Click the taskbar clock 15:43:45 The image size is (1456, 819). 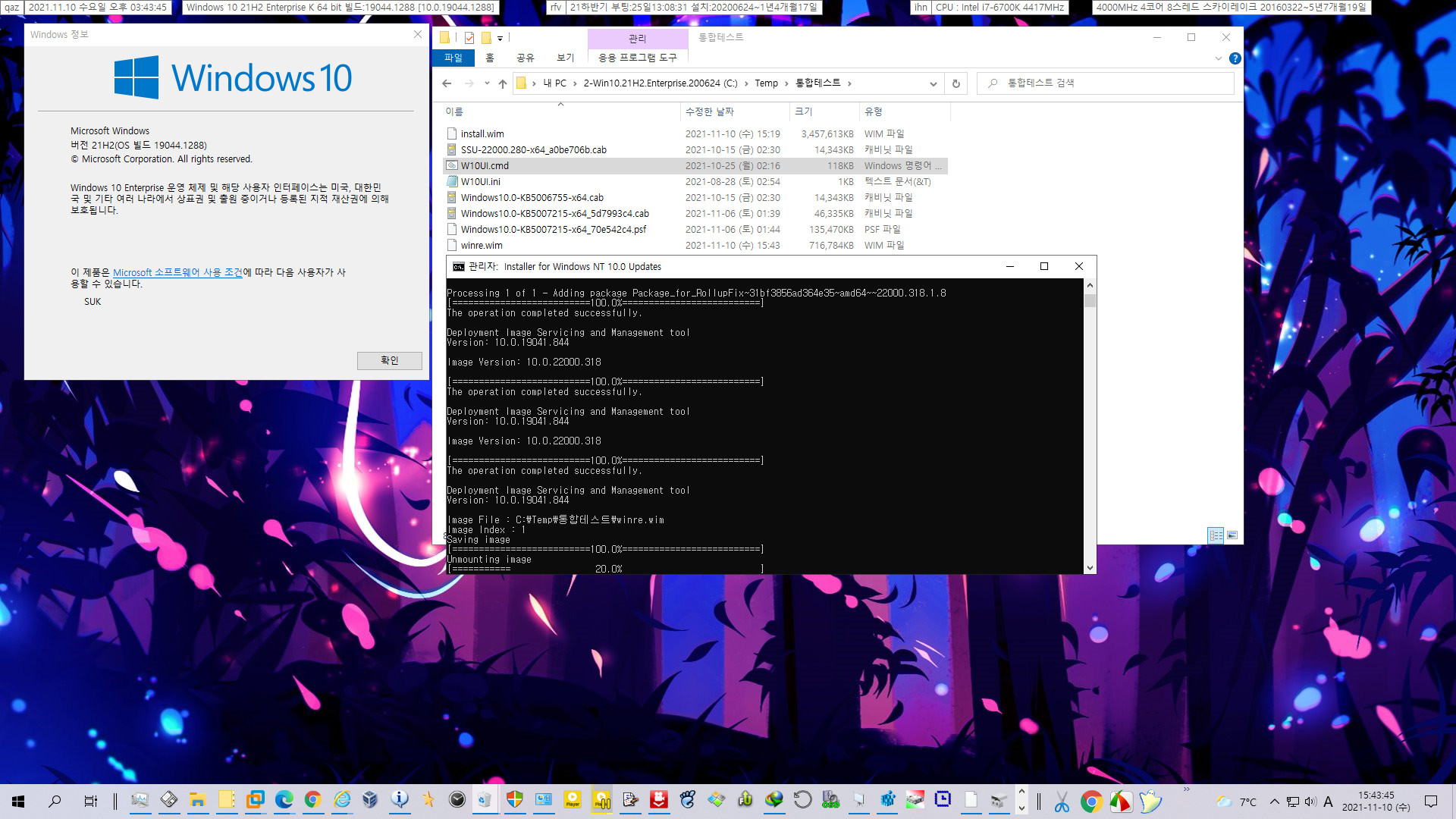(1376, 802)
